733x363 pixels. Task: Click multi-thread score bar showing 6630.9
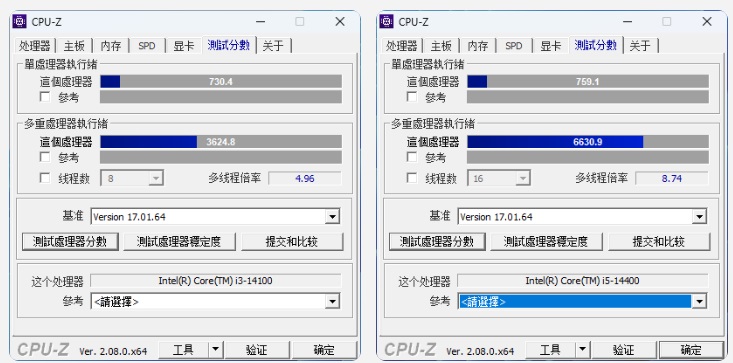coord(588,142)
